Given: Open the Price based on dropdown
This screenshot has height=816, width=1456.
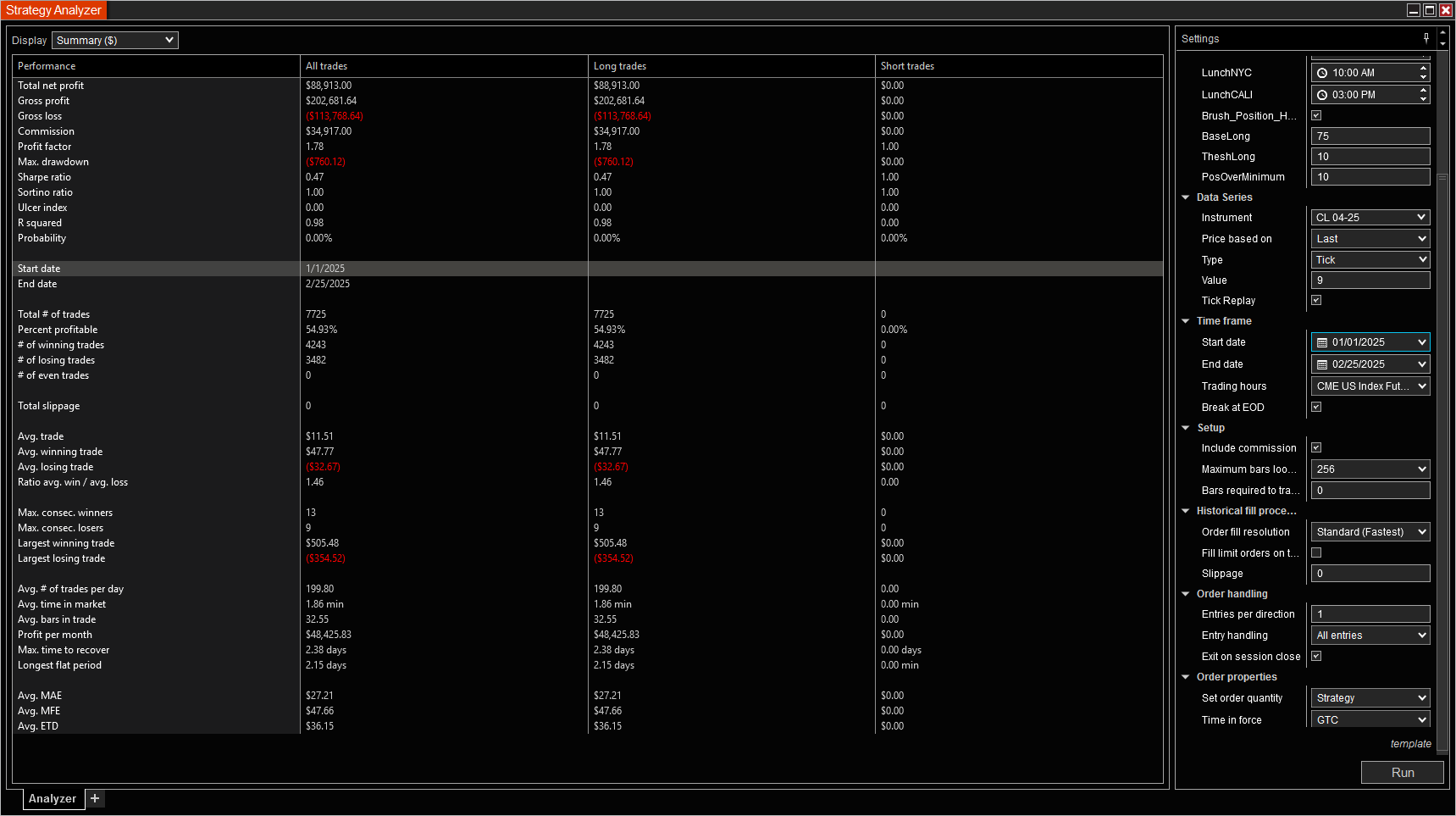Looking at the screenshot, I should [1370, 239].
